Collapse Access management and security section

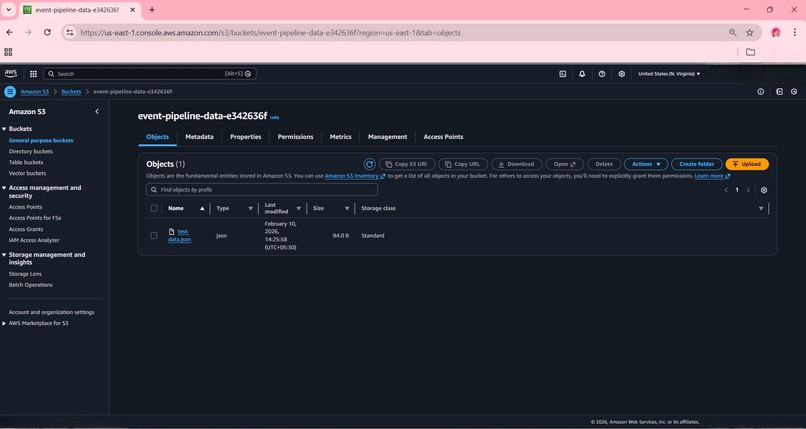pos(4,188)
